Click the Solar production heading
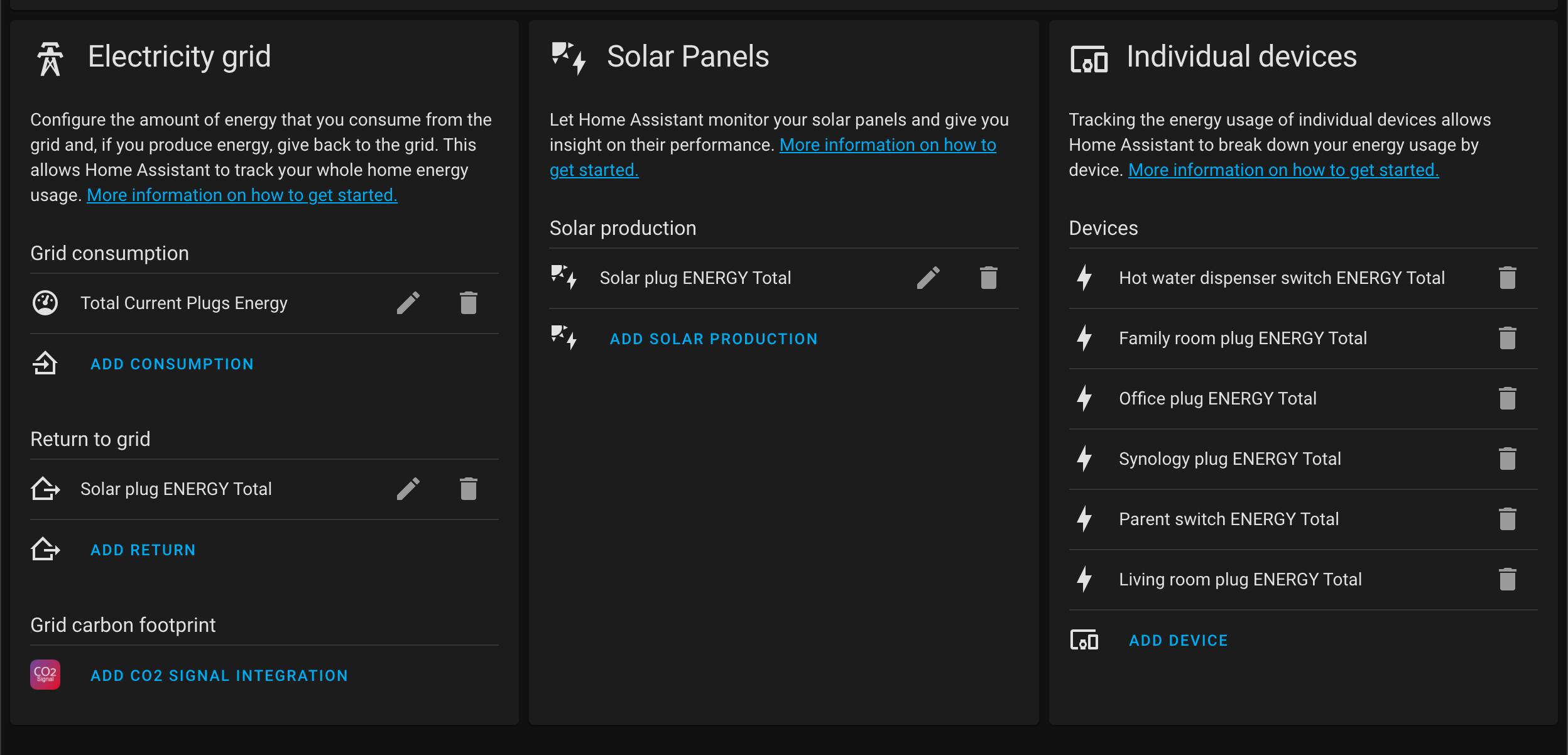This screenshot has height=755, width=1568. (623, 228)
